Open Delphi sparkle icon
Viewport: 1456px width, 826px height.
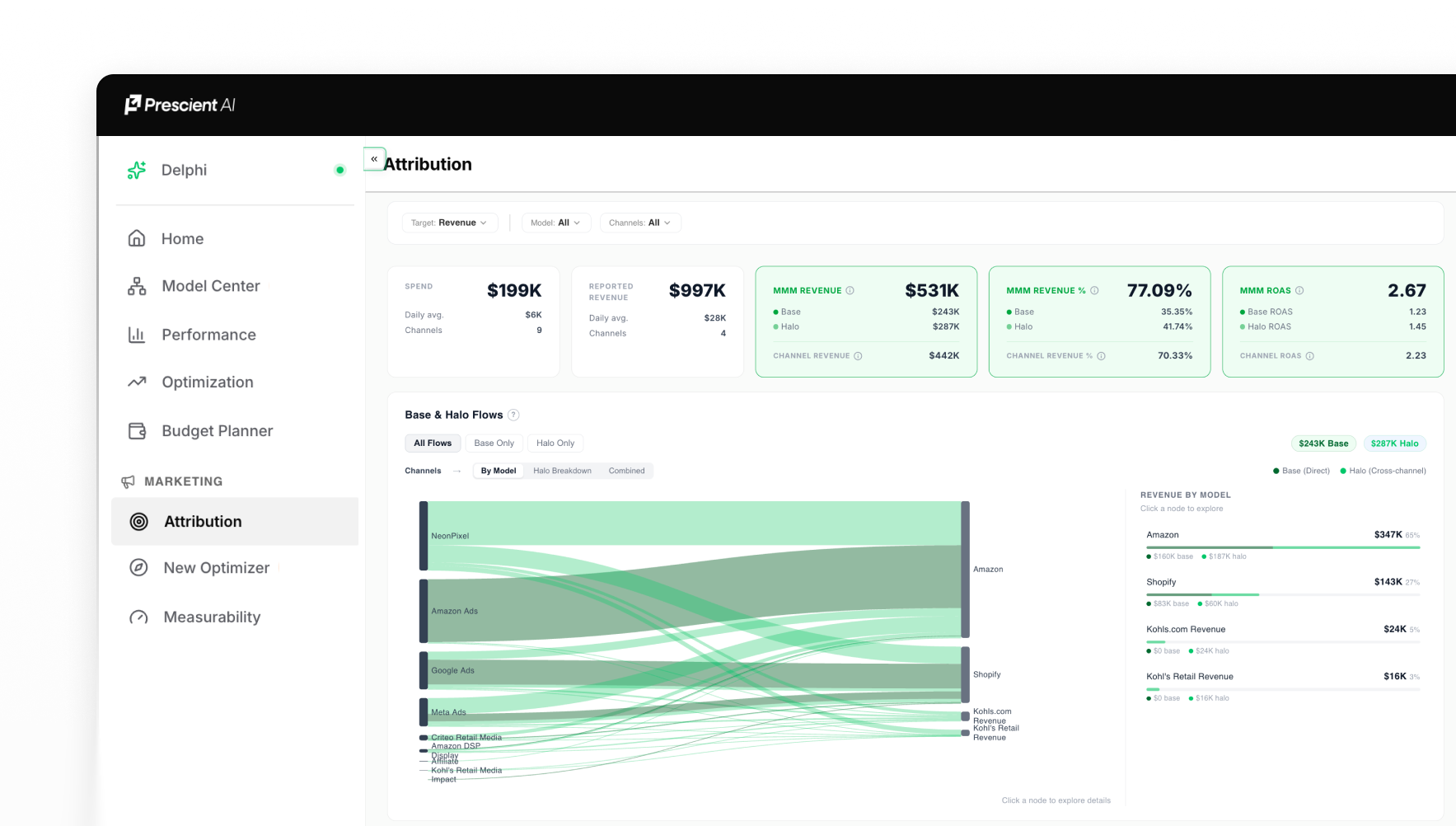click(137, 170)
